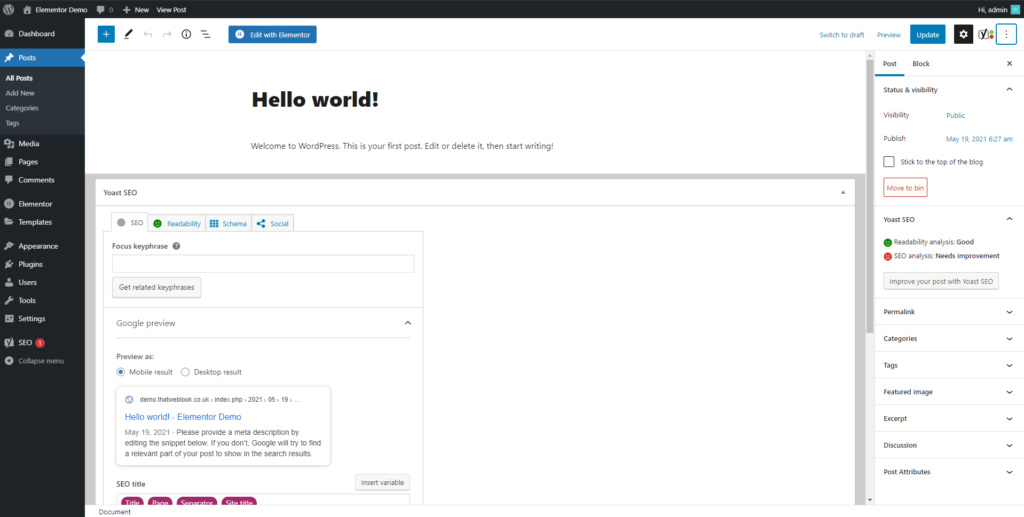Open the post Details info icon

point(186,34)
